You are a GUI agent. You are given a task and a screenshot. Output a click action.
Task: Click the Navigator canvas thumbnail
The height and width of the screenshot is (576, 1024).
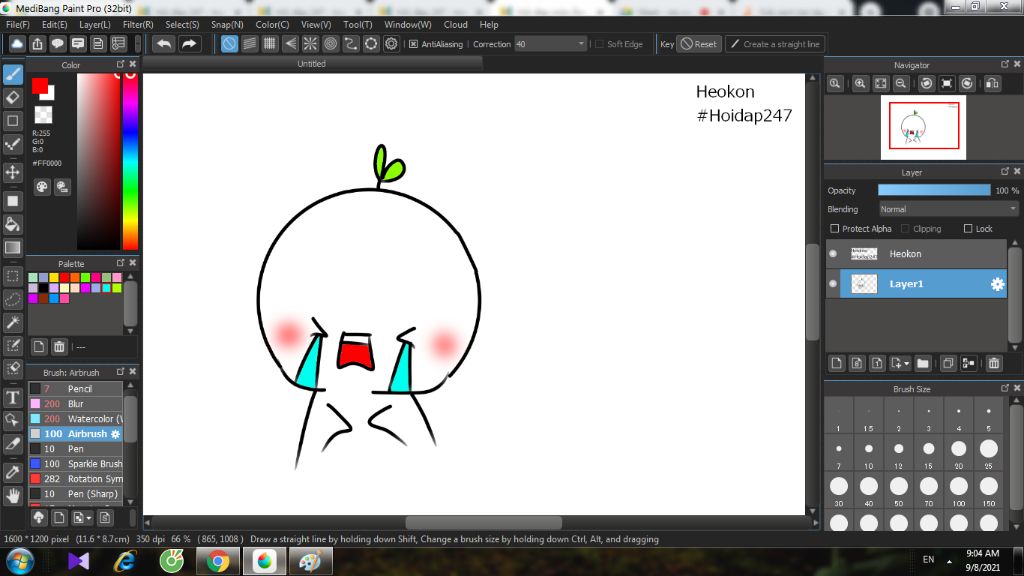(x=923, y=127)
